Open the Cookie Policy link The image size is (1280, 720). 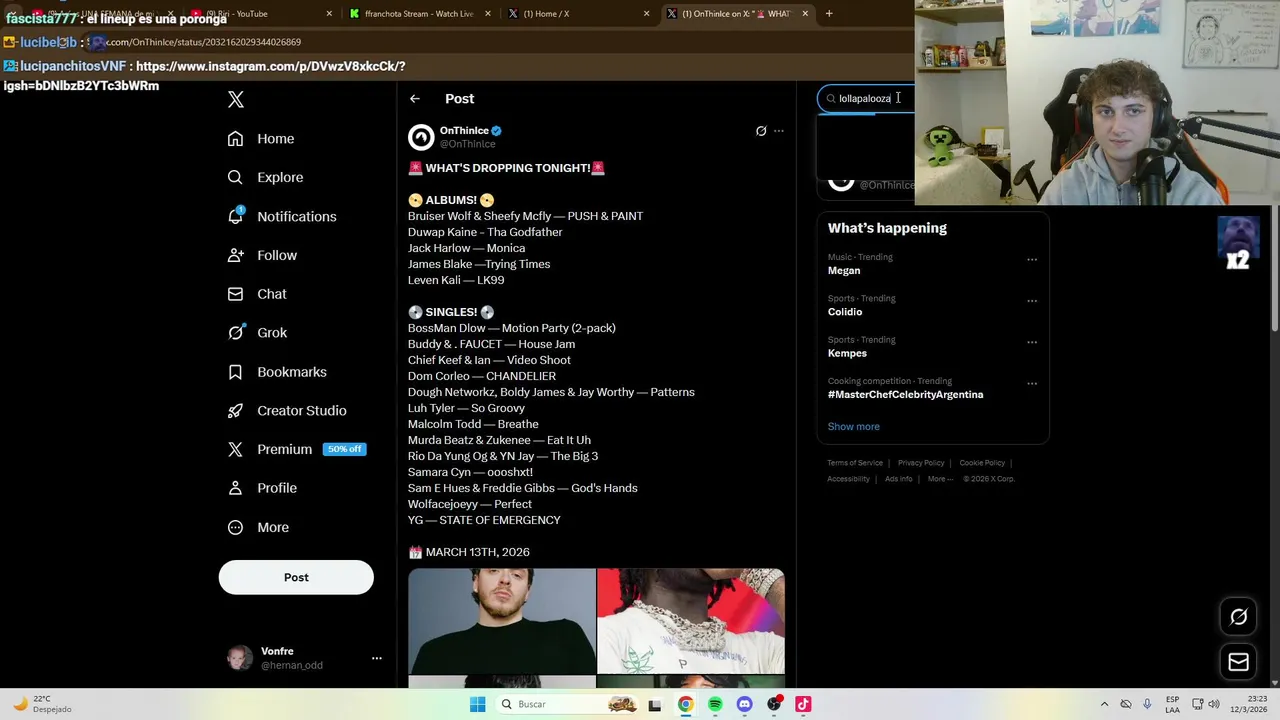click(x=982, y=463)
